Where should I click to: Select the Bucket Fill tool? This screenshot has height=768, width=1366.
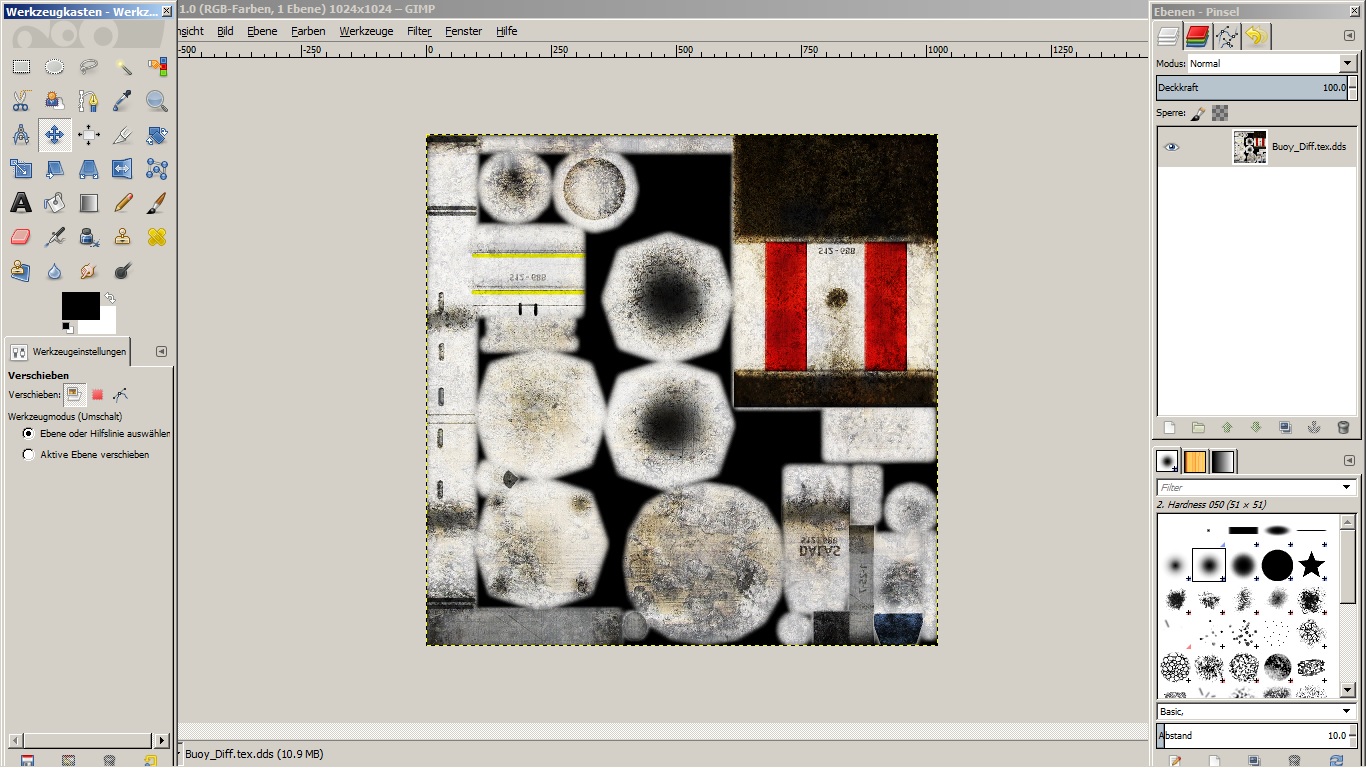point(55,203)
